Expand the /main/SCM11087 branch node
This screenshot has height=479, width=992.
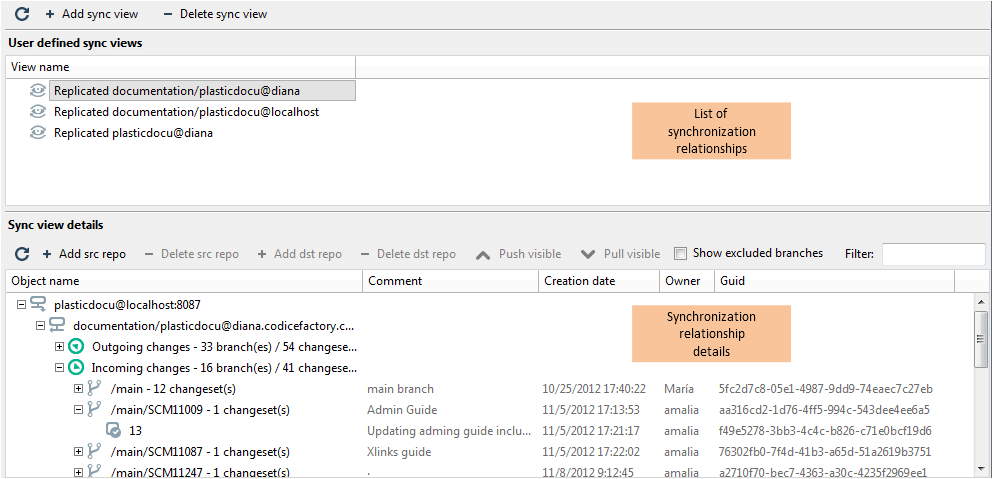[x=78, y=452]
